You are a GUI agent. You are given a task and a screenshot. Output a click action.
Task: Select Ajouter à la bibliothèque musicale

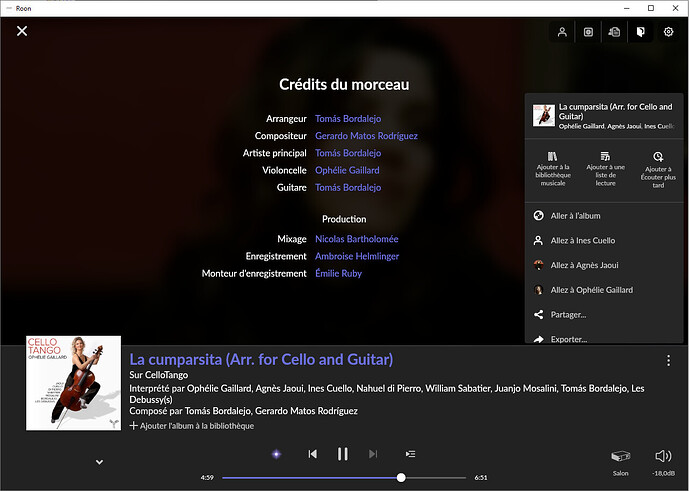[553, 168]
